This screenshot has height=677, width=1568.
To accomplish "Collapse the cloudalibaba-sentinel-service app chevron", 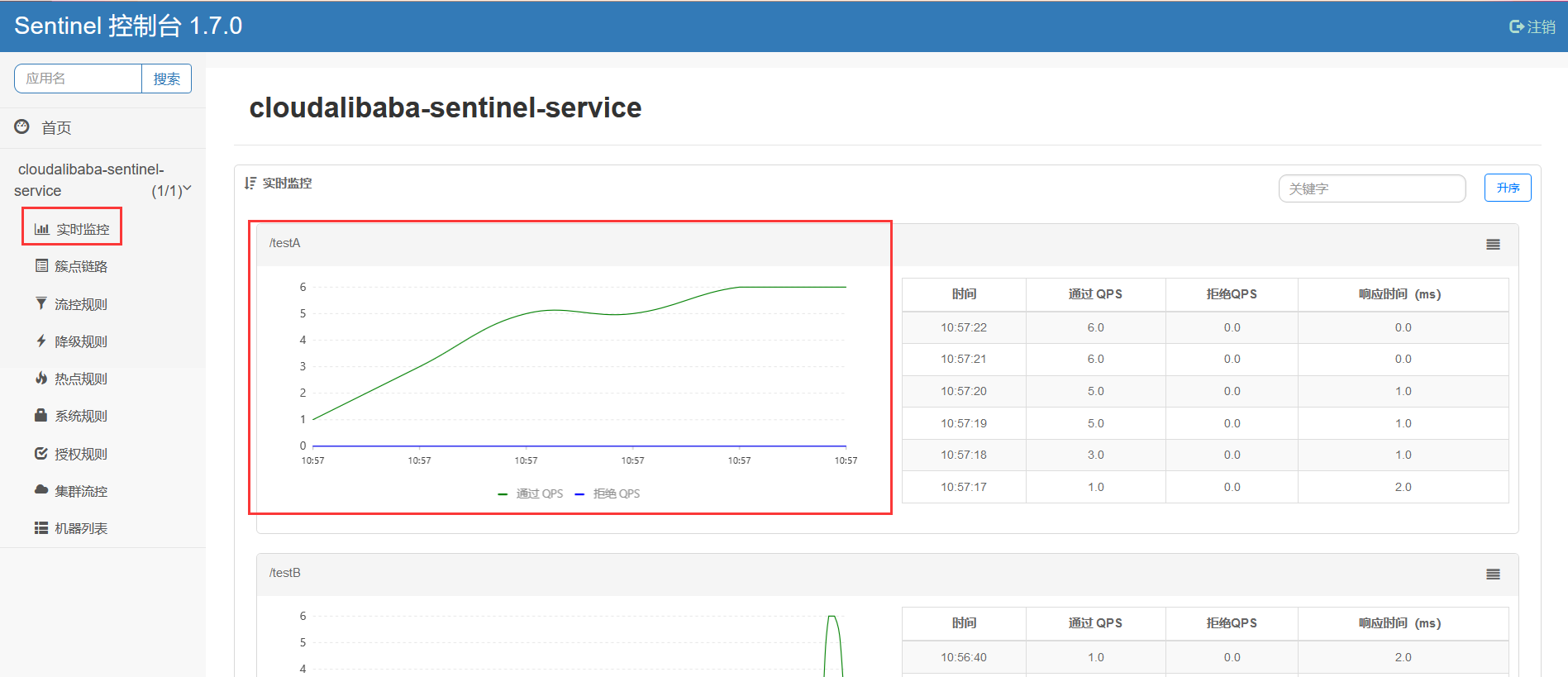I will (188, 188).
